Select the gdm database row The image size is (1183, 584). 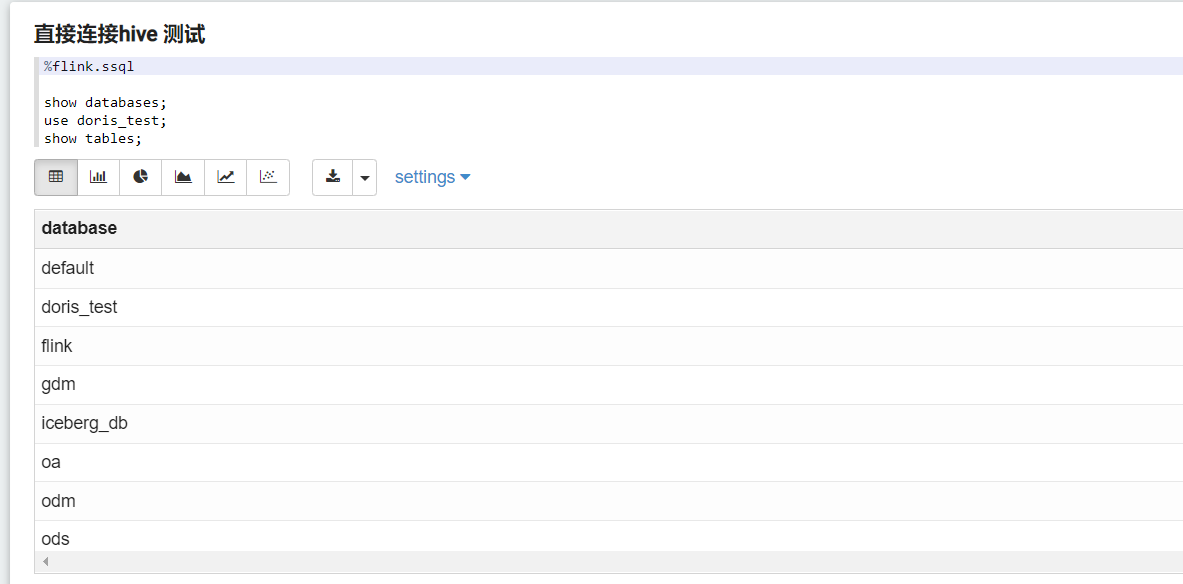tap(609, 385)
